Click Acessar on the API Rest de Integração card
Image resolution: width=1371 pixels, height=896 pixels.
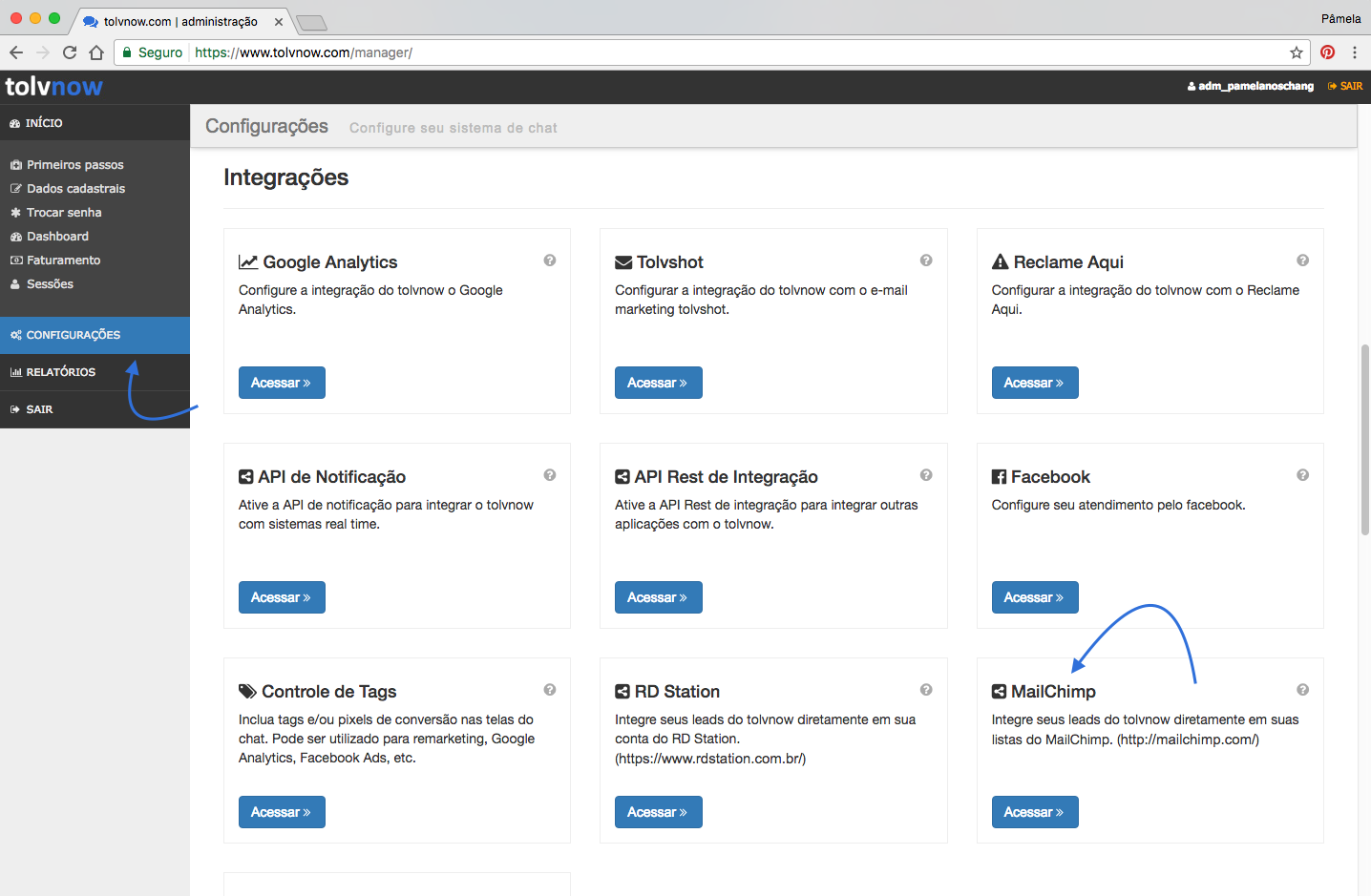(x=658, y=597)
